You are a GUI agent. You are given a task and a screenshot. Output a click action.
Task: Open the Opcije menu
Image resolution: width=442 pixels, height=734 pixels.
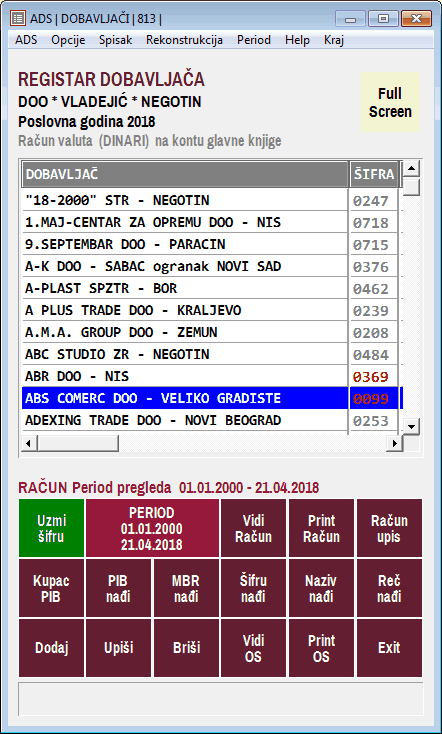click(x=68, y=40)
